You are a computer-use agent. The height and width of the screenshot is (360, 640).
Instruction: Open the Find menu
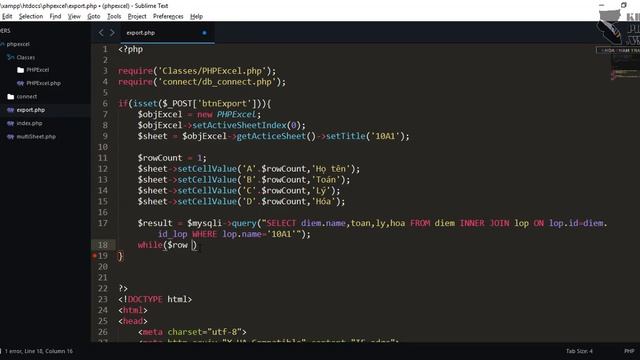(55, 16)
